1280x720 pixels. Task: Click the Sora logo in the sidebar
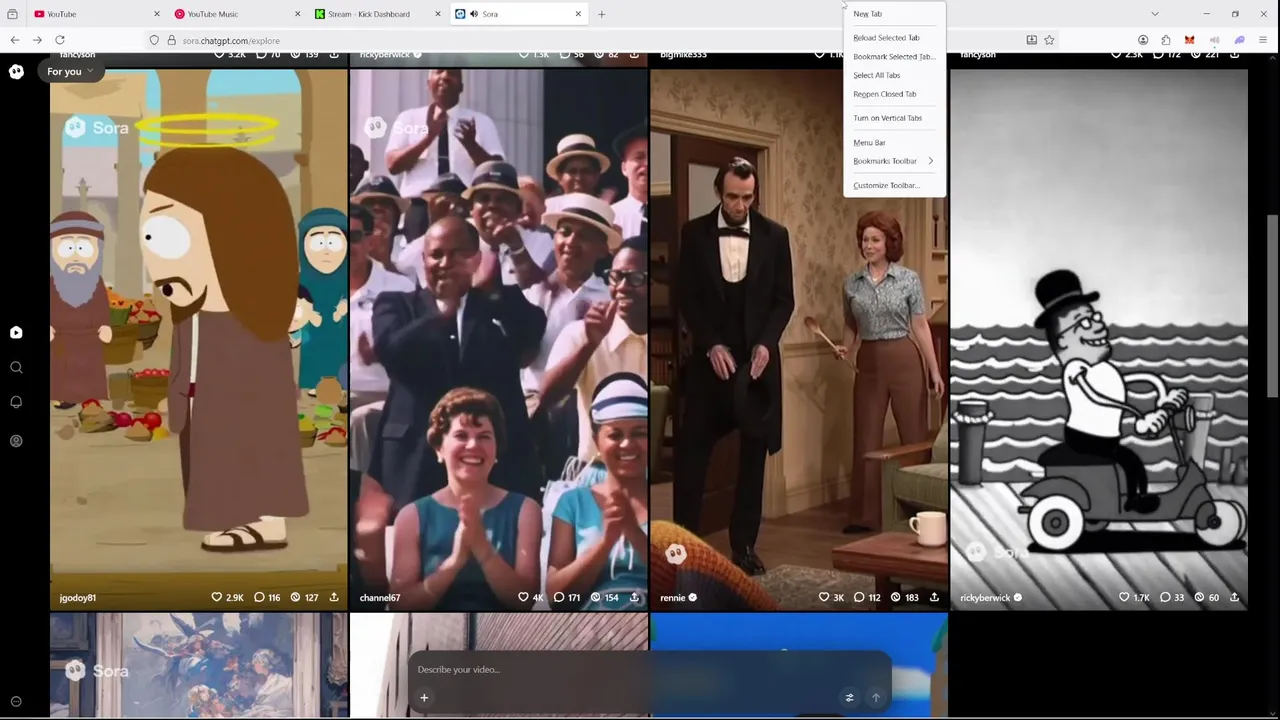(x=16, y=71)
